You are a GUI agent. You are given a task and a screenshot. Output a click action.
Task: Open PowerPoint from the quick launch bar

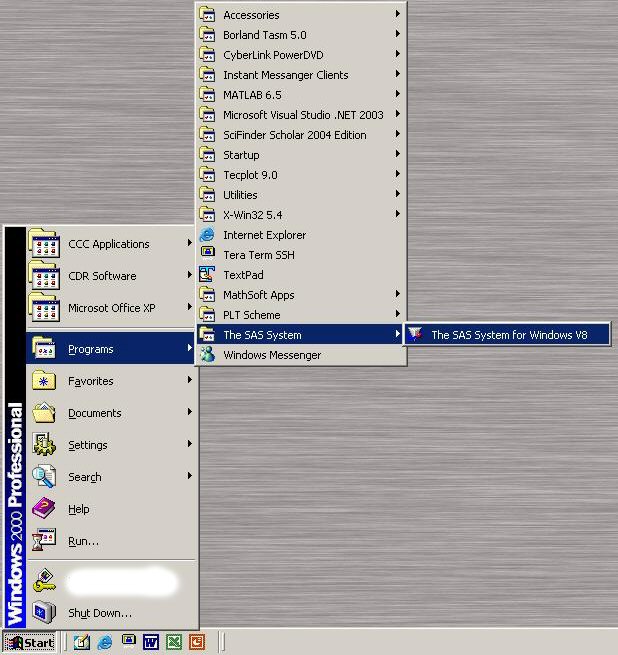[x=197, y=642]
